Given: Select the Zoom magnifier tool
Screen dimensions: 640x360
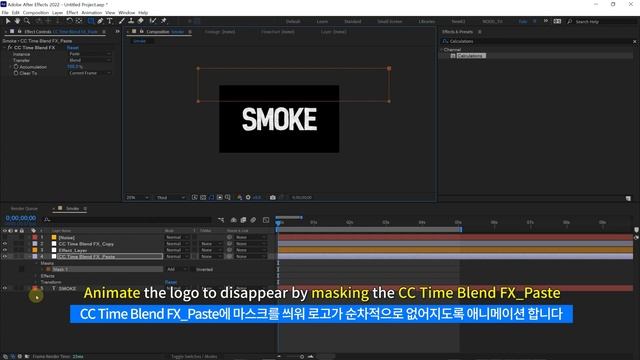Looking at the screenshot, I should pos(27,21).
